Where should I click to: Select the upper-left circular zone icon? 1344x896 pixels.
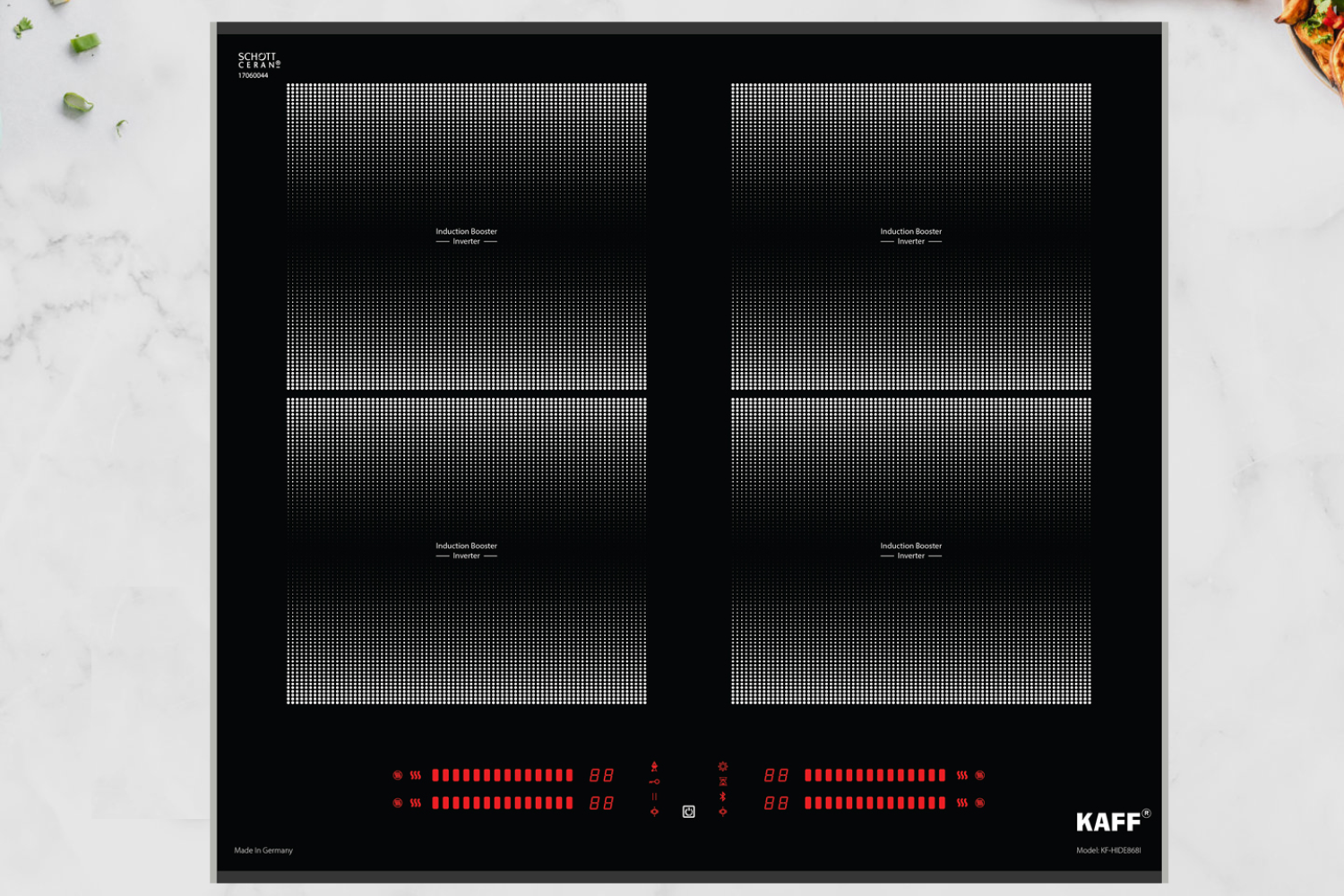click(398, 775)
